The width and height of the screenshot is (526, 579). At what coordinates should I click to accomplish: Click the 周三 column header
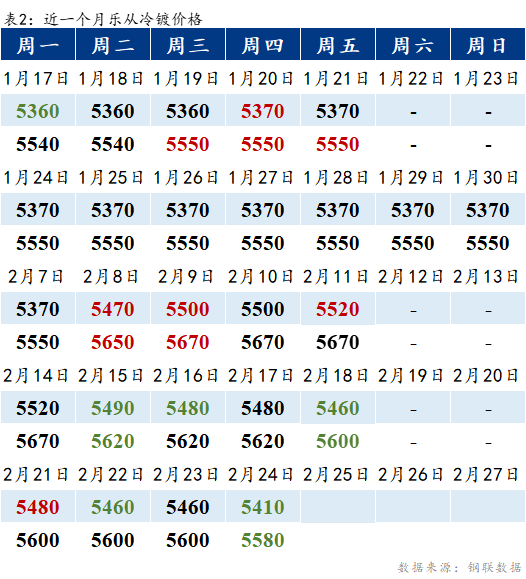click(x=188, y=44)
